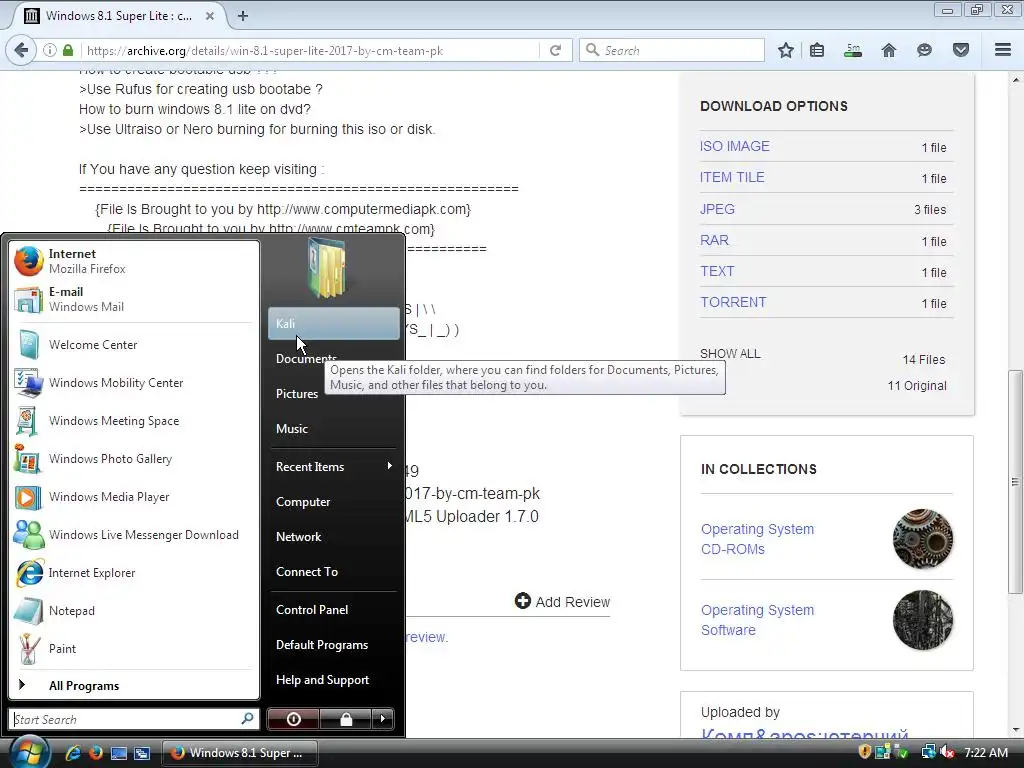The width and height of the screenshot is (1024, 768).
Task: Close the Windows 8.1 Super Lite tab
Action: point(210,16)
